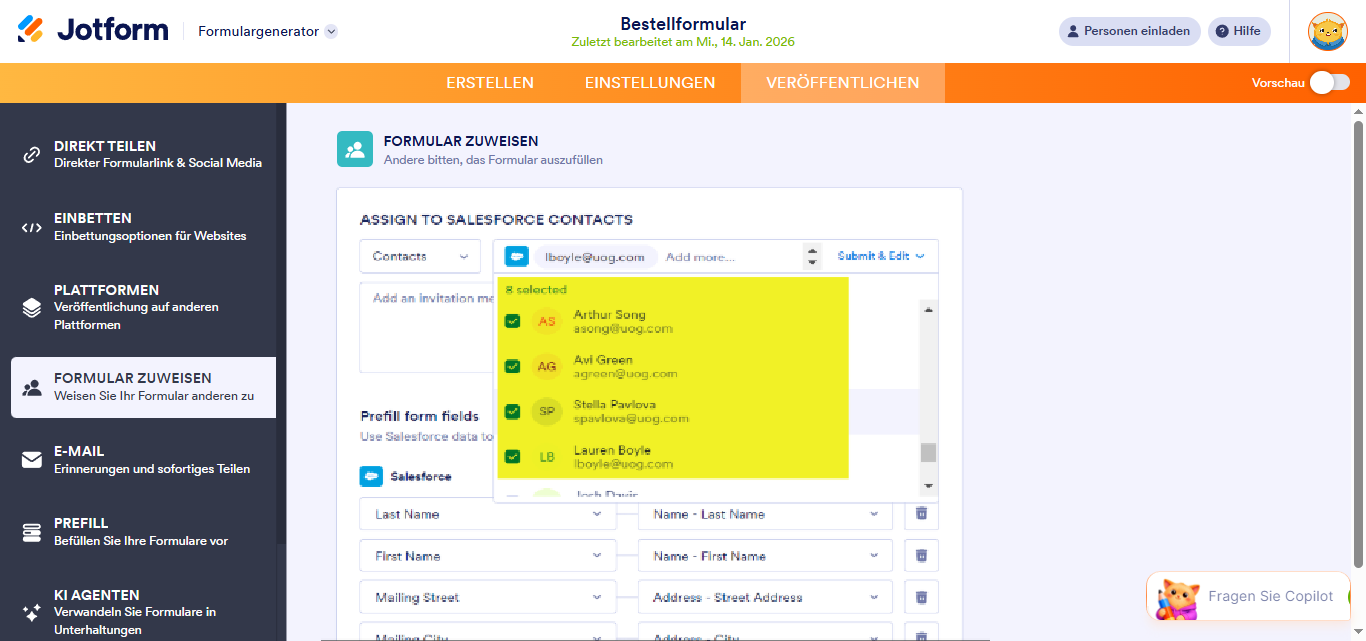Click Lauren Boyle's LB avatar

click(547, 457)
